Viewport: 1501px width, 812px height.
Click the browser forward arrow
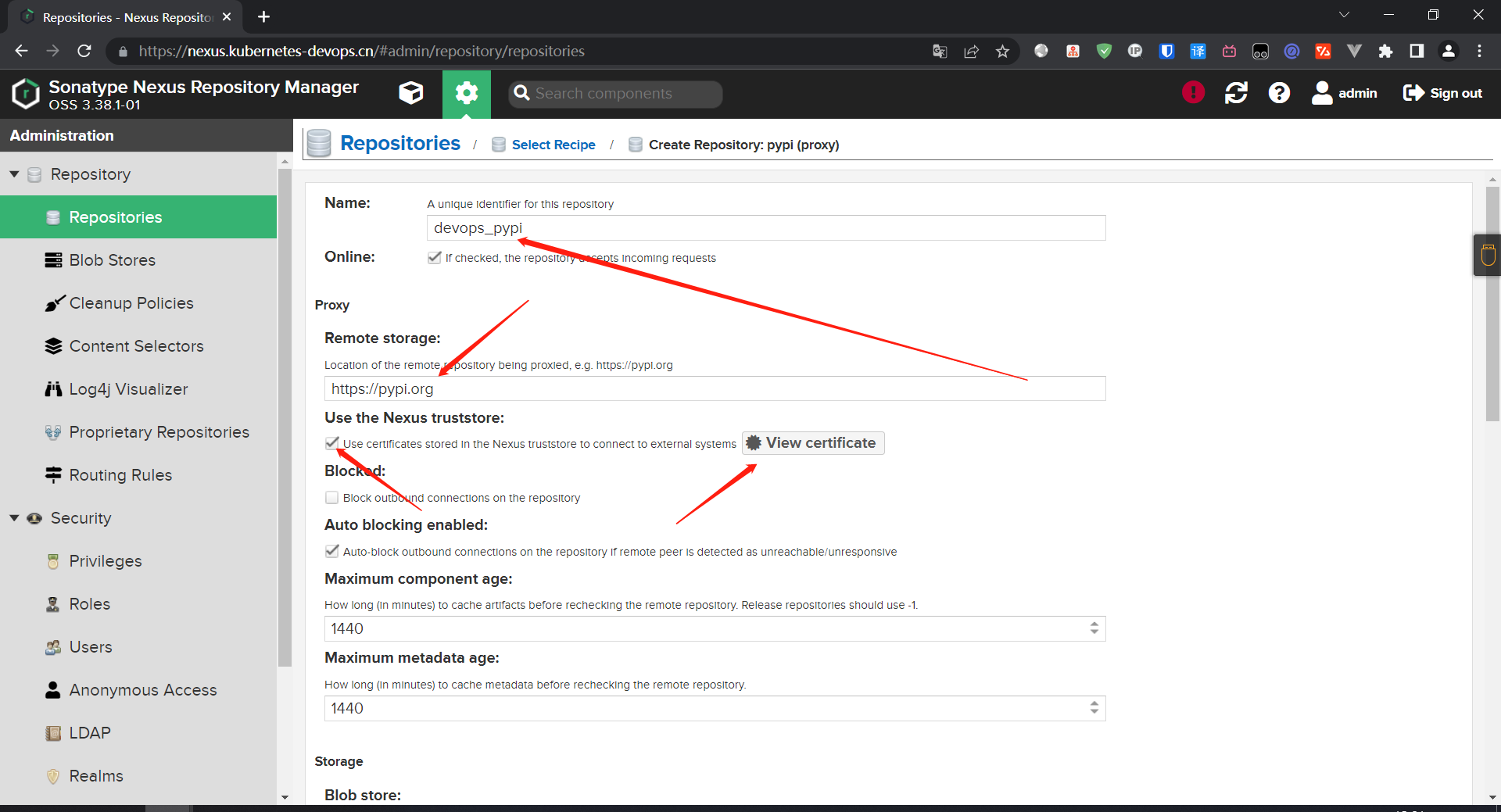tap(52, 51)
